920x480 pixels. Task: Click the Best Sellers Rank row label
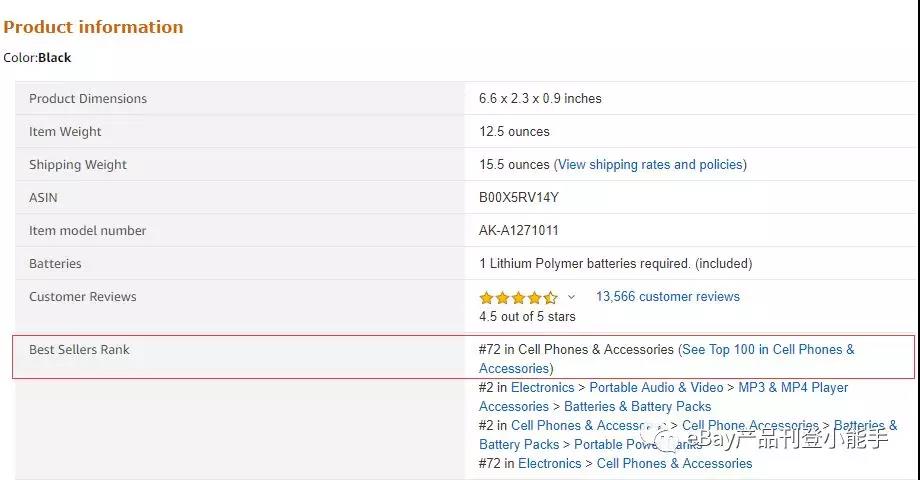(x=79, y=349)
